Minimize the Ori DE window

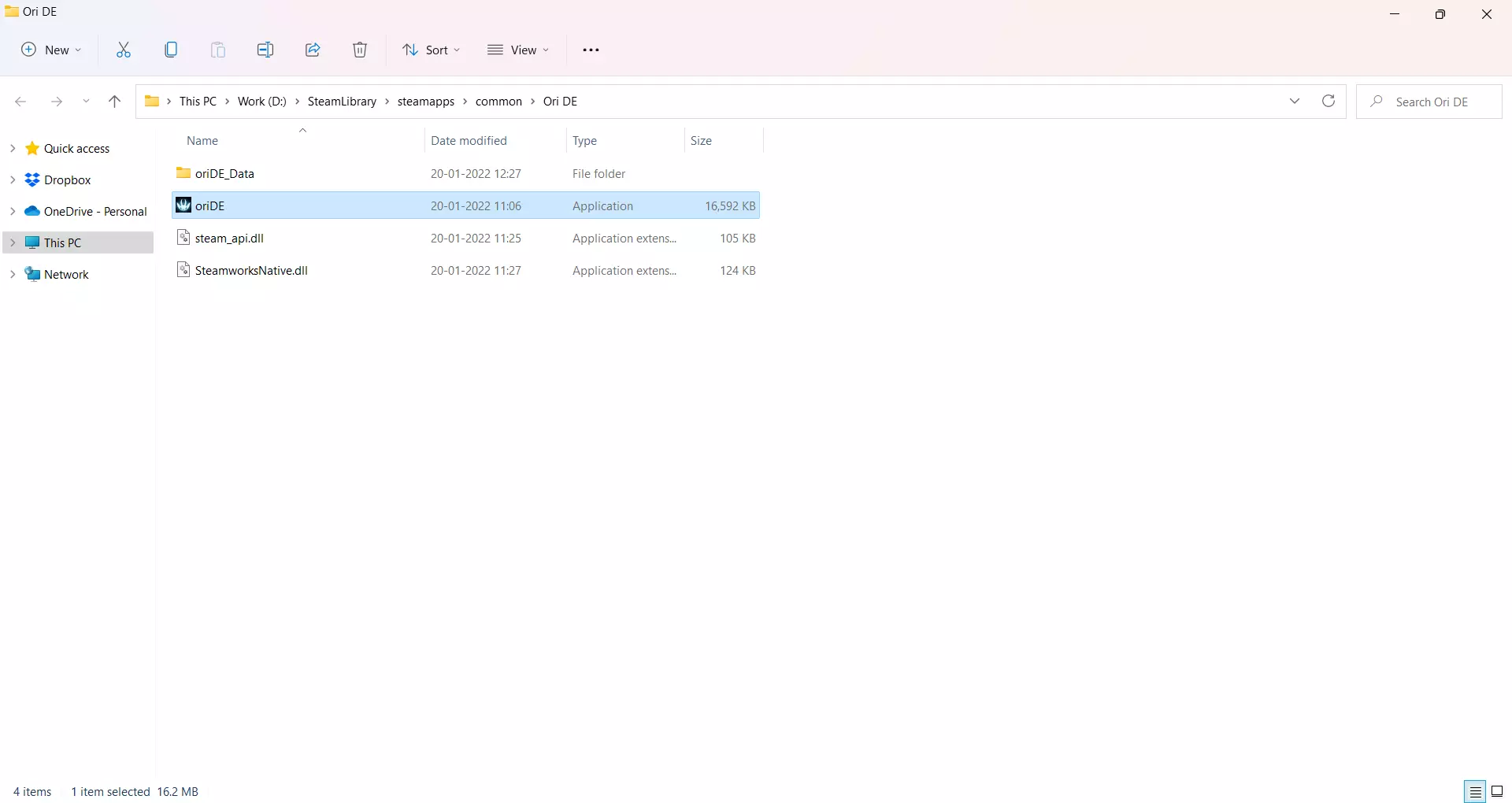tap(1395, 14)
